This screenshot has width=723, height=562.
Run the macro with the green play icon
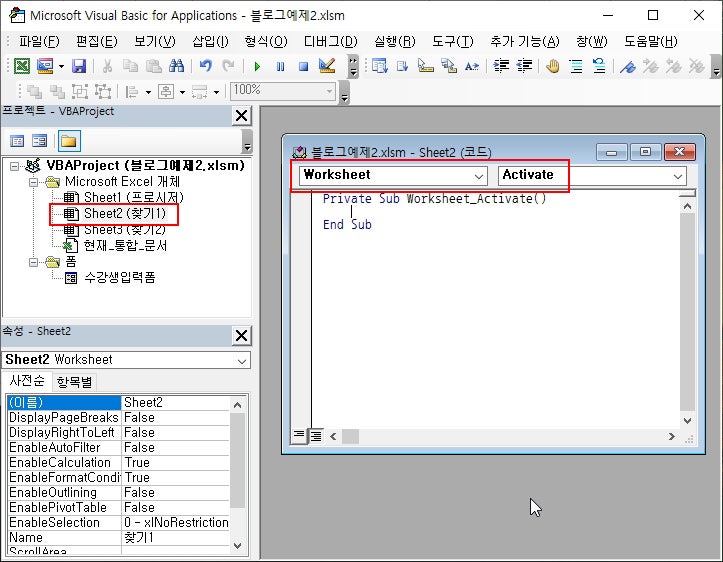257,66
